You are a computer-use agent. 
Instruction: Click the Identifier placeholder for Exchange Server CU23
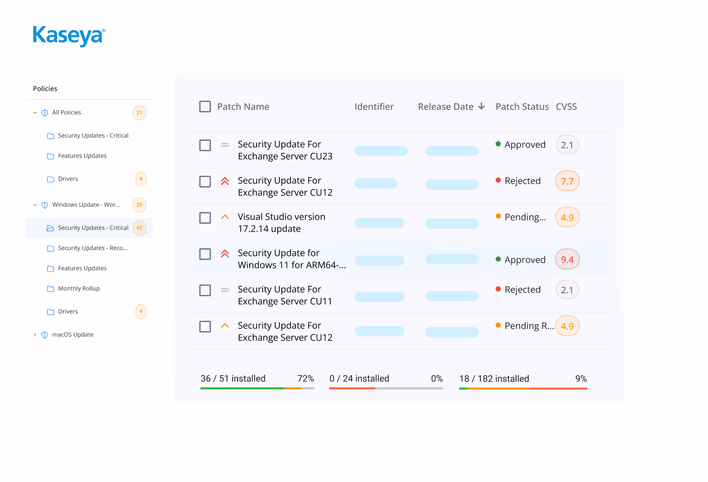point(381,151)
